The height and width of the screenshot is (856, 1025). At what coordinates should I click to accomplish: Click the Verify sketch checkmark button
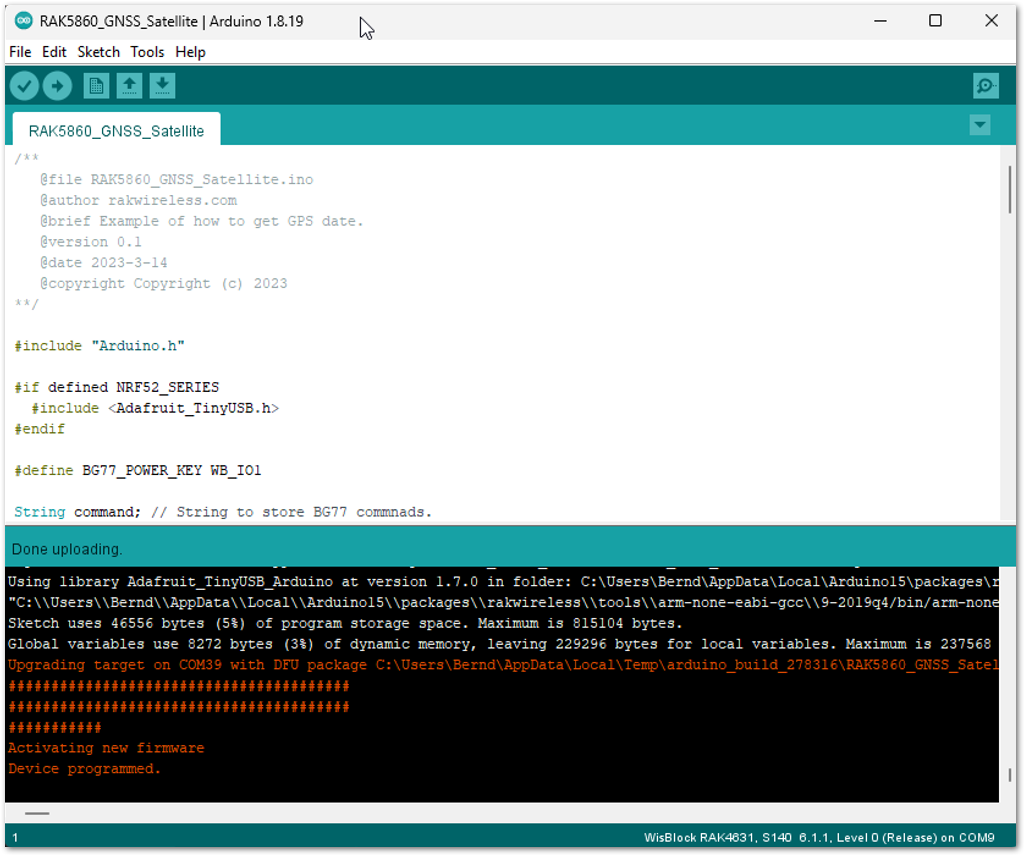(24, 86)
